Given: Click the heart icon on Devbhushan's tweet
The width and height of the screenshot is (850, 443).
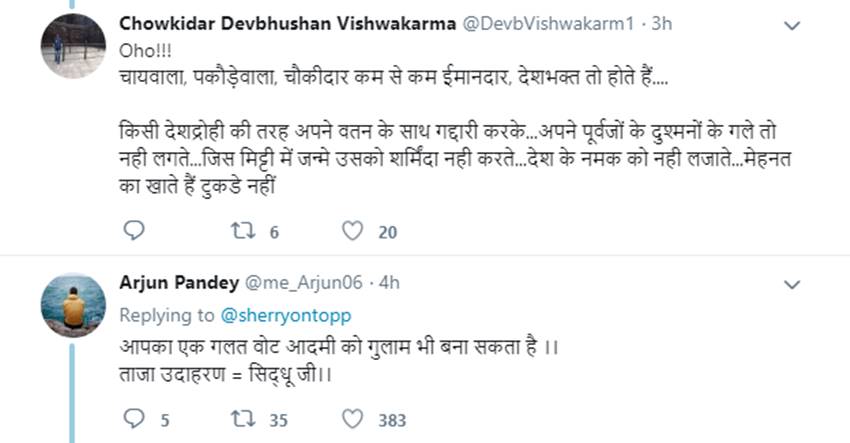Looking at the screenshot, I should 352,231.
